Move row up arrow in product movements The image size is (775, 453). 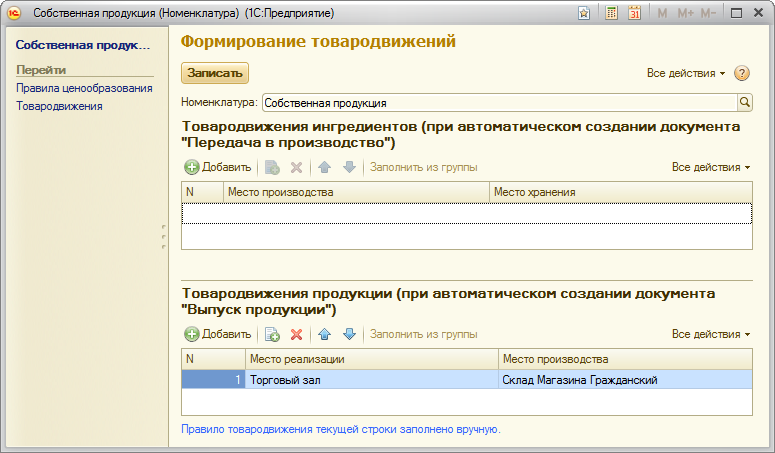[325, 334]
